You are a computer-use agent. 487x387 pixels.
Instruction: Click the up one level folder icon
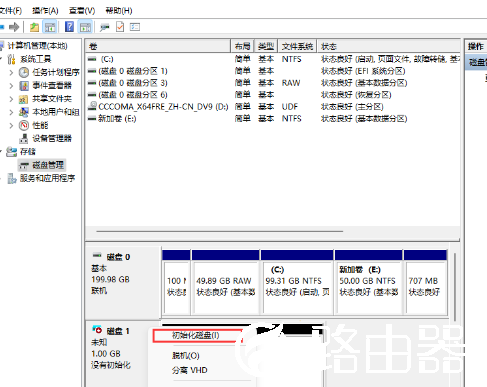(34, 27)
